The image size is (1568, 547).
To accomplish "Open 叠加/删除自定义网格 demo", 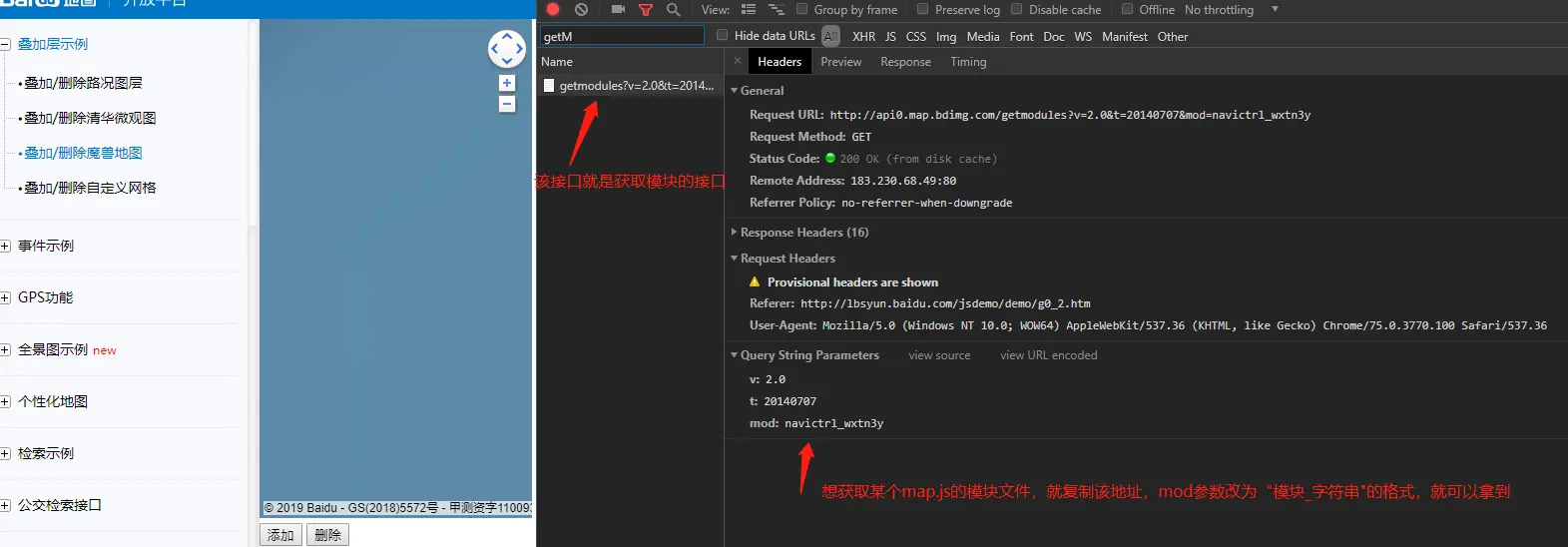I will pos(90,188).
